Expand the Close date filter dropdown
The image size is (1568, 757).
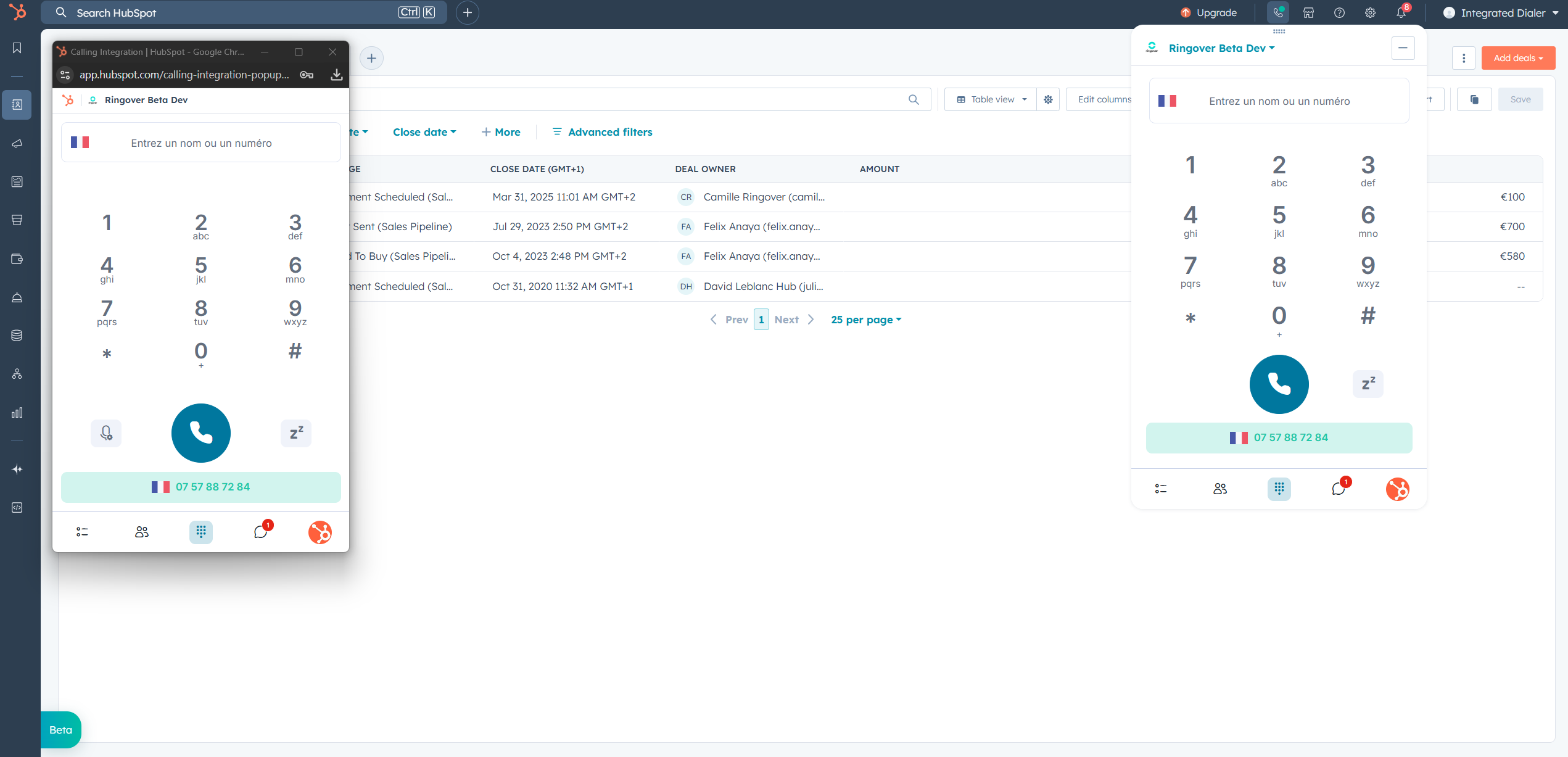tap(424, 132)
